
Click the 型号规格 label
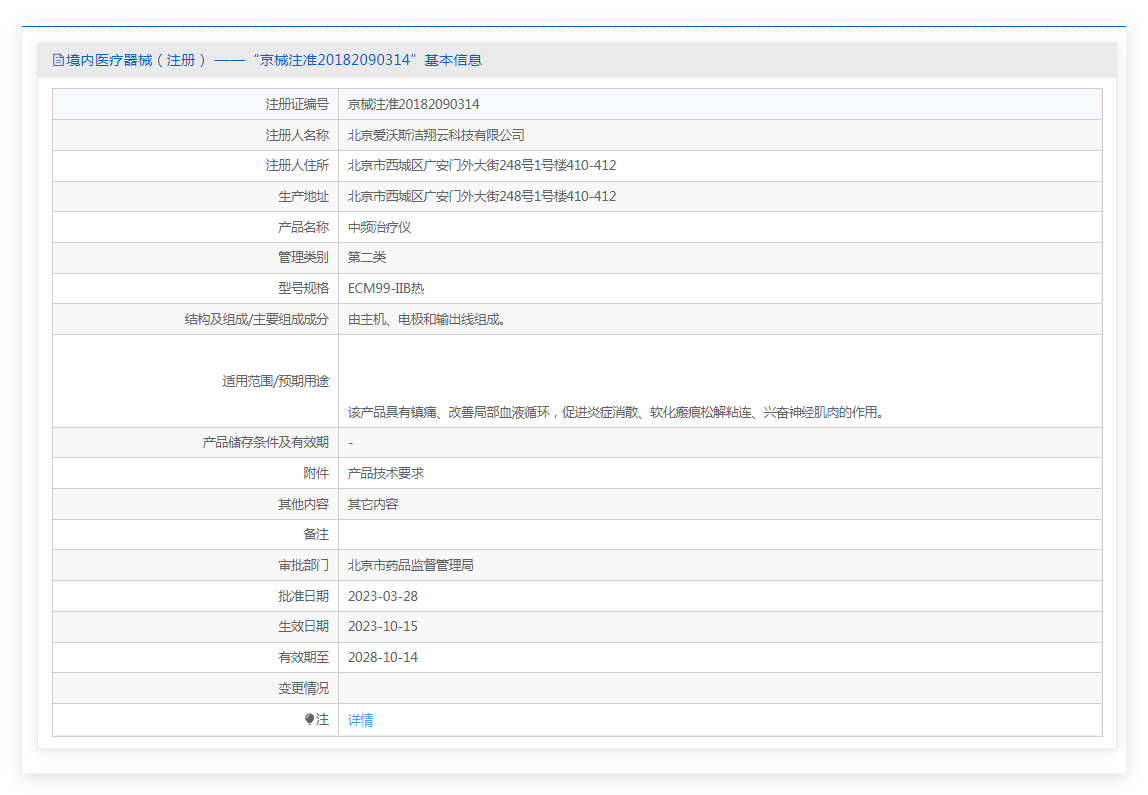coord(304,288)
